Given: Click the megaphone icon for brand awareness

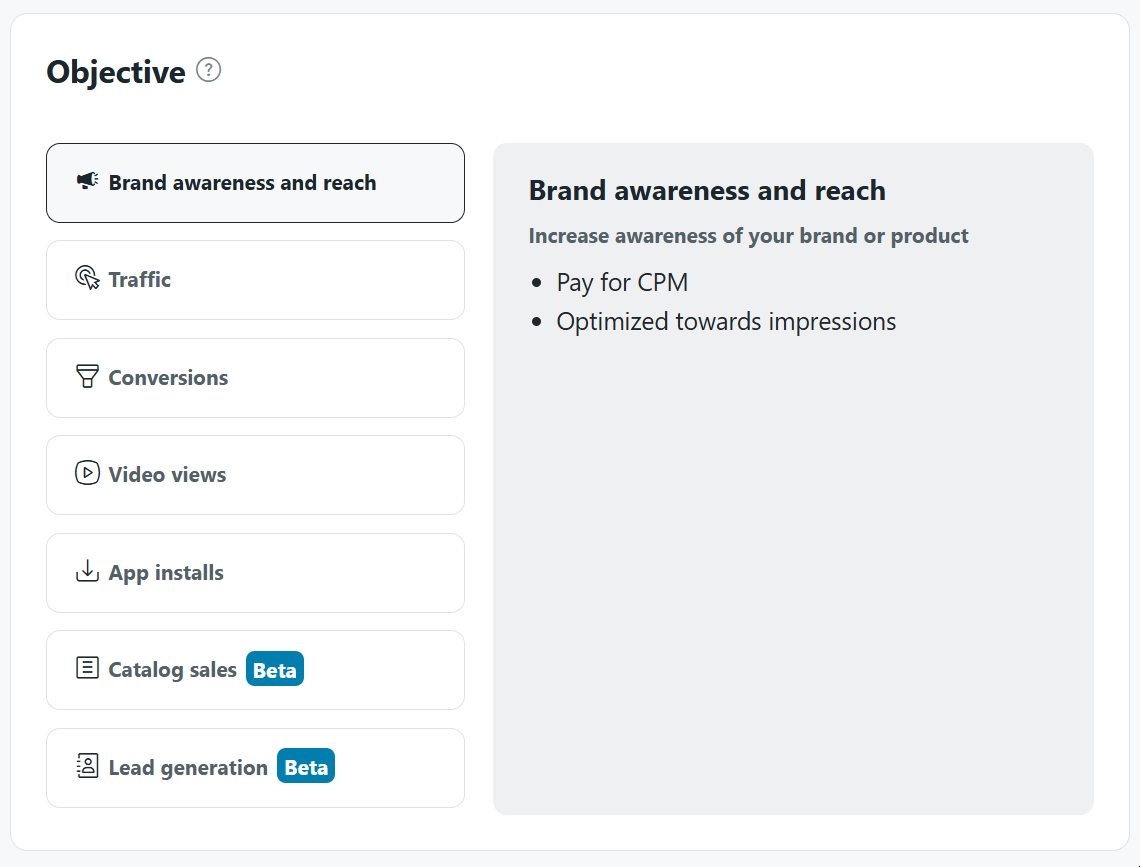Looking at the screenshot, I should (87, 181).
